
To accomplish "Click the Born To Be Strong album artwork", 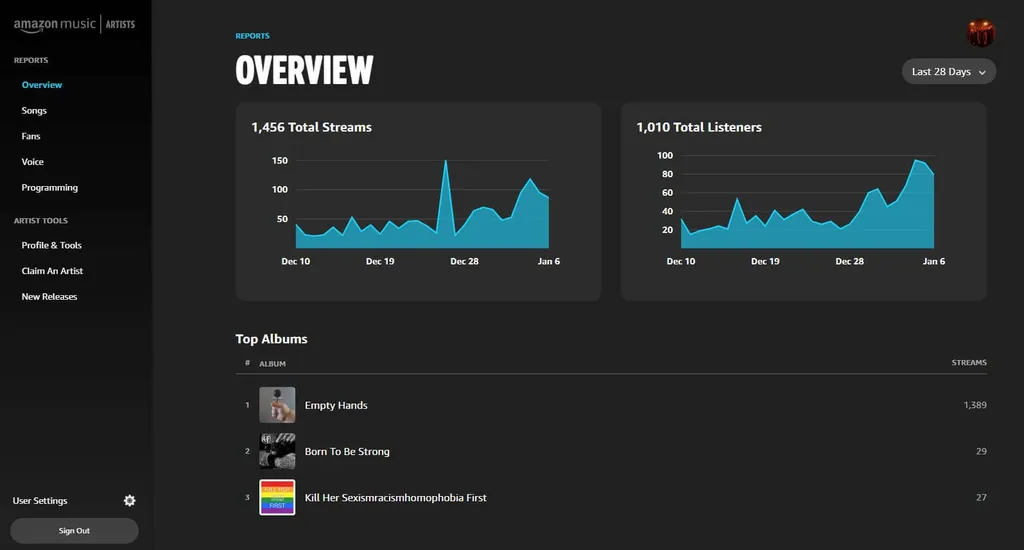I will 277,451.
